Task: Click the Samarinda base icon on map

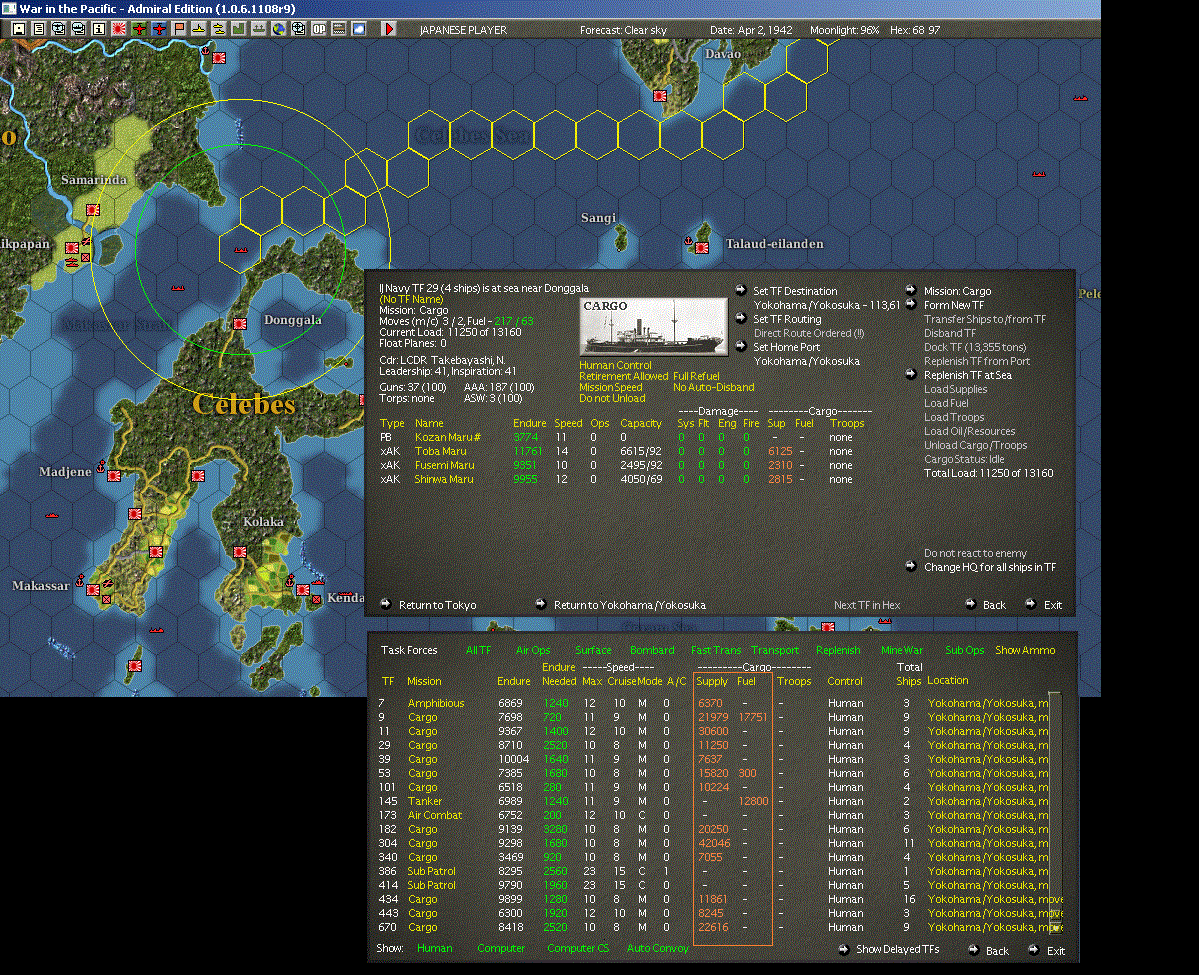Action: pos(93,210)
